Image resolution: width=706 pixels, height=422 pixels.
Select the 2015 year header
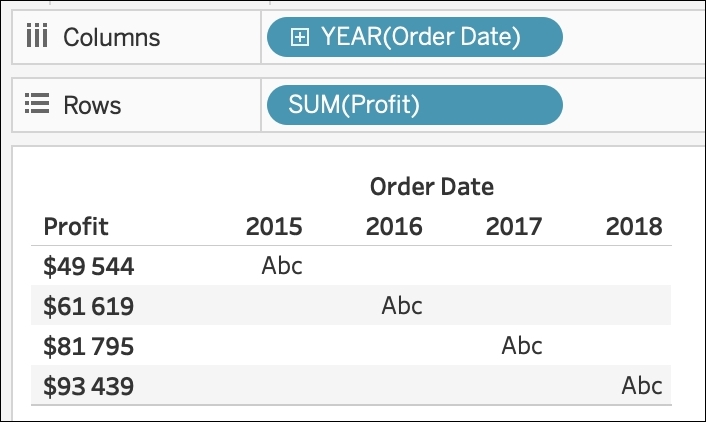tap(274, 226)
